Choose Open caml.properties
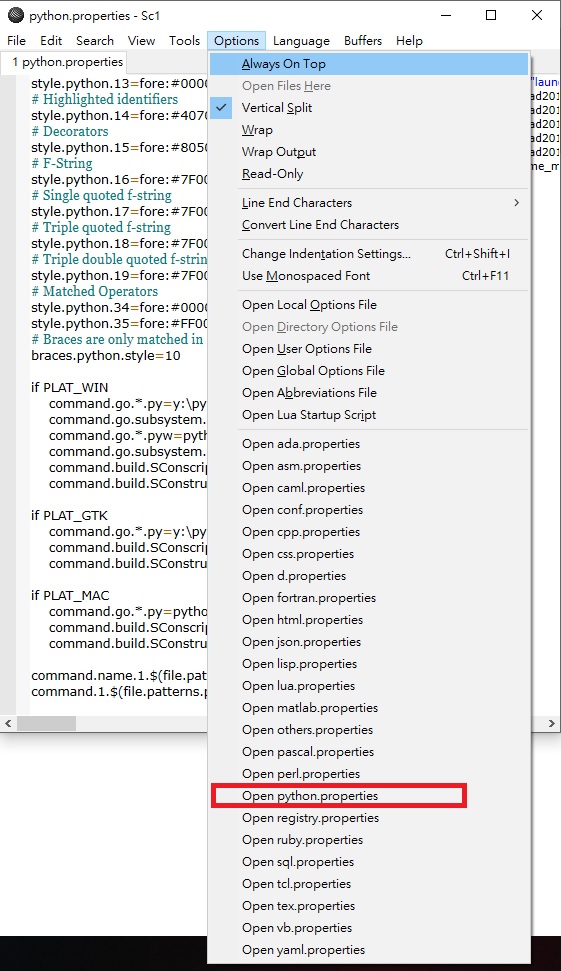Screen dimensions: 561x971 pyautogui.click(x=369, y=488)
